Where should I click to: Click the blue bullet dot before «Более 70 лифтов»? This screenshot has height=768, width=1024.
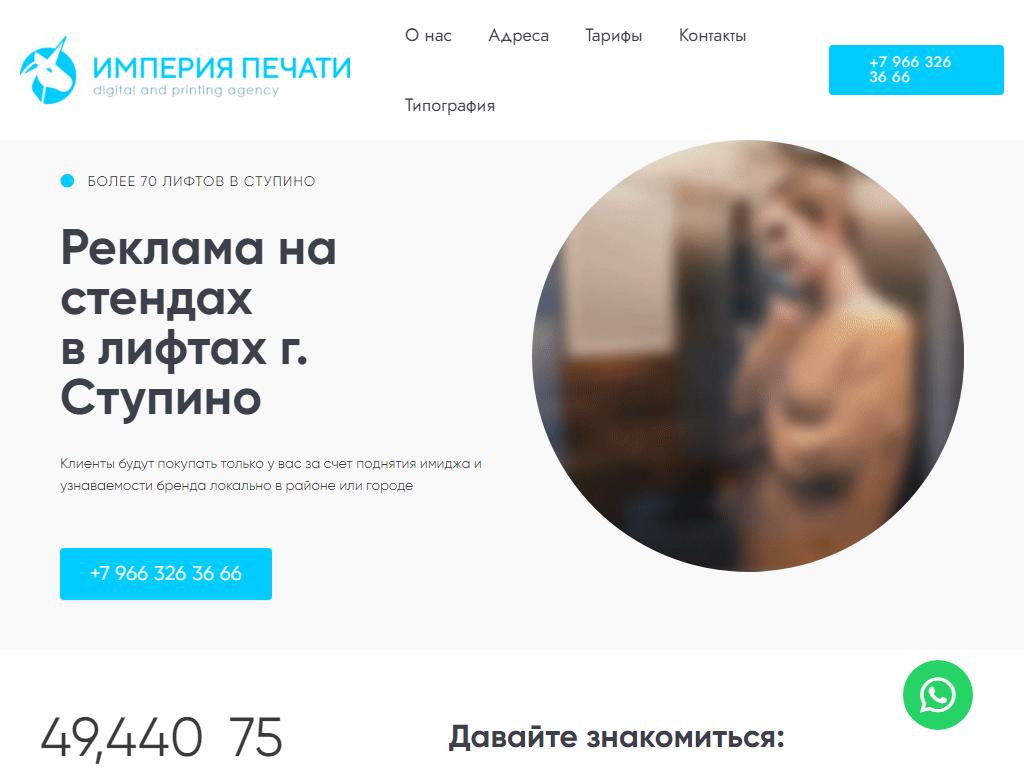67,181
